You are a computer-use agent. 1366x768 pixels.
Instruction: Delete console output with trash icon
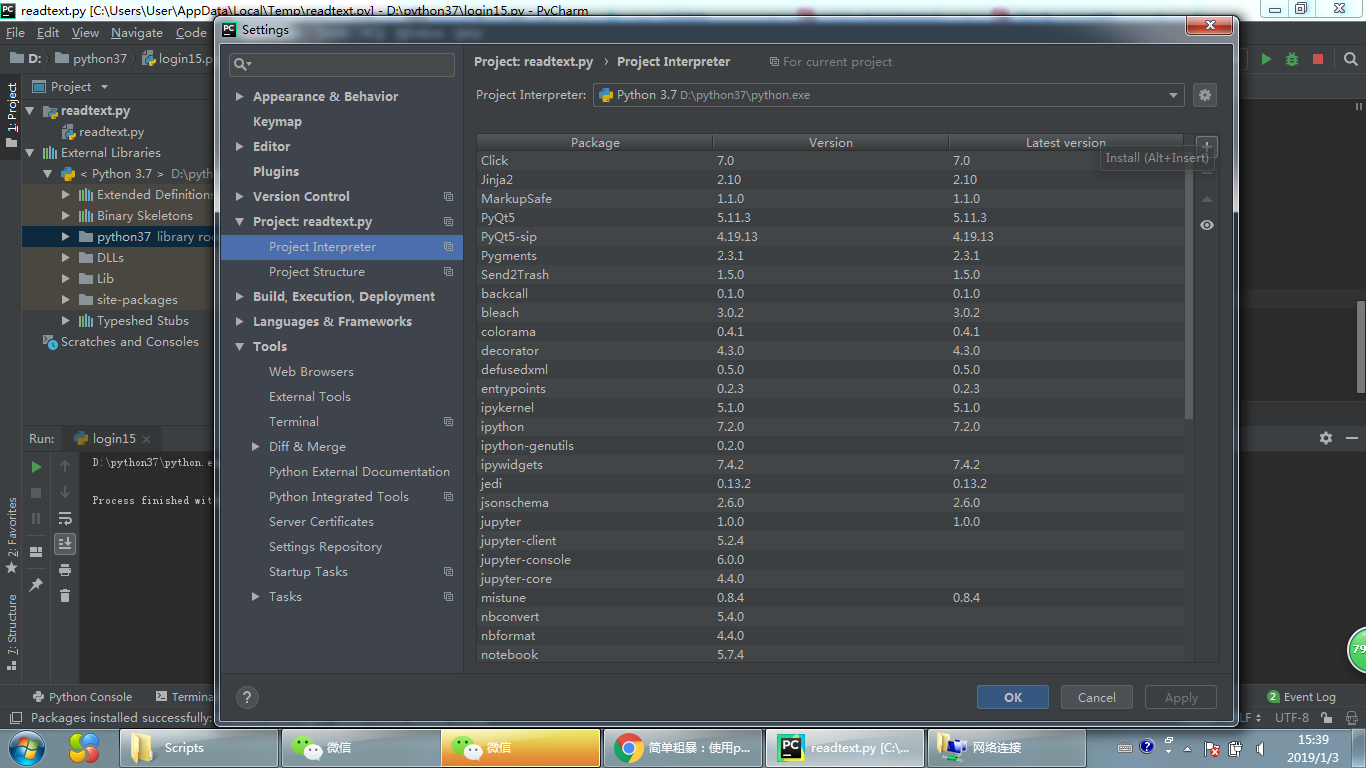click(x=64, y=595)
